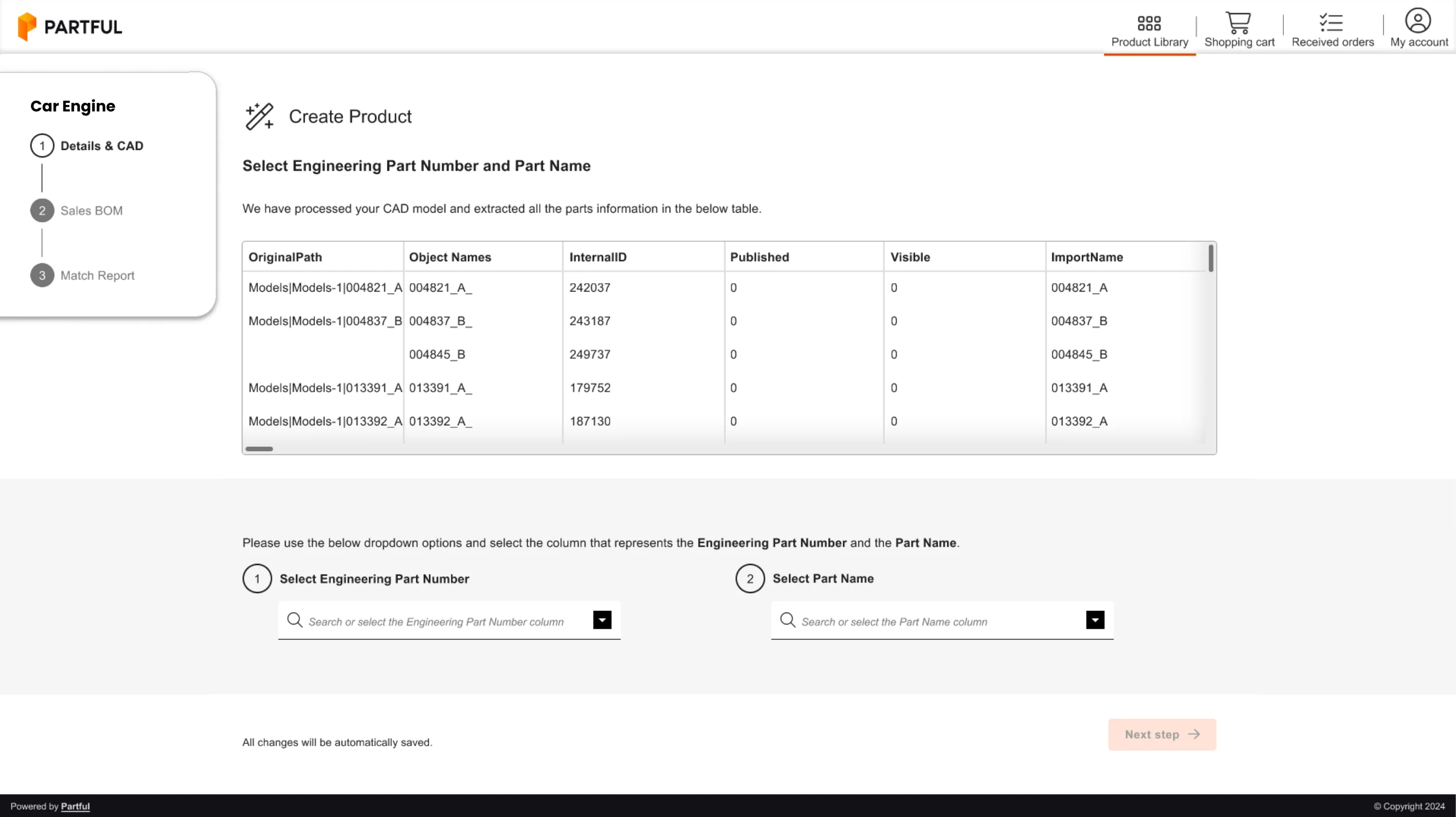Click InternalID value 179752

[x=589, y=387]
